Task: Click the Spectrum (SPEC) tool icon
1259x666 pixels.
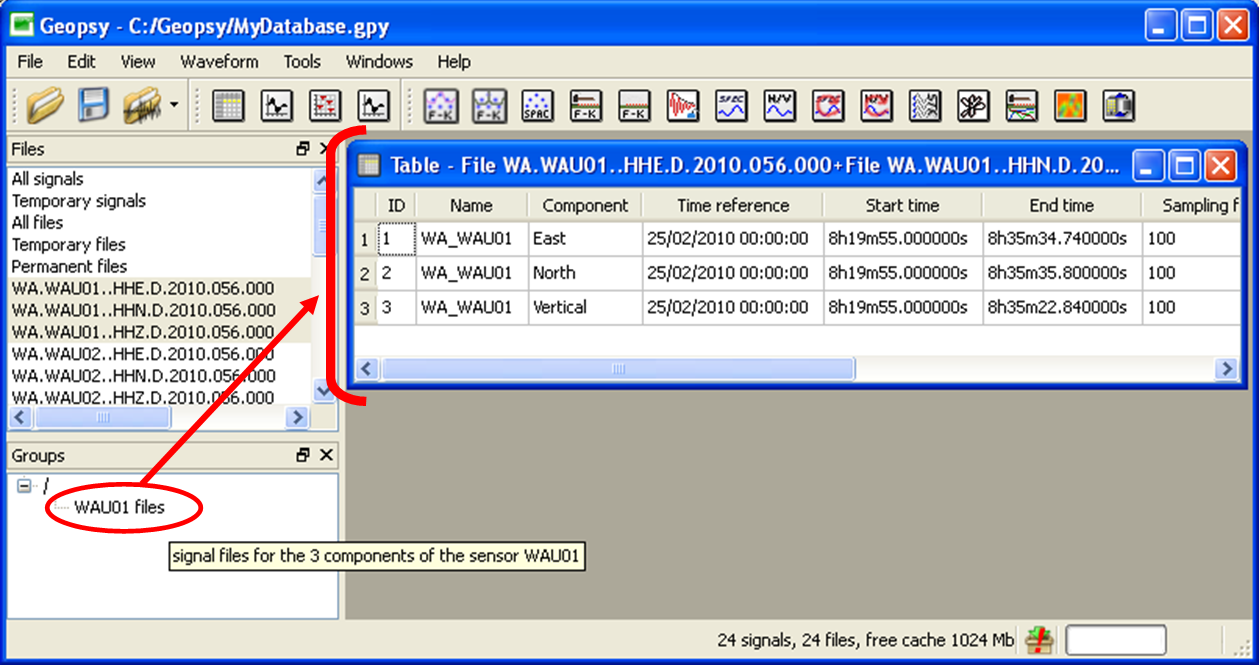Action: pyautogui.click(x=731, y=105)
